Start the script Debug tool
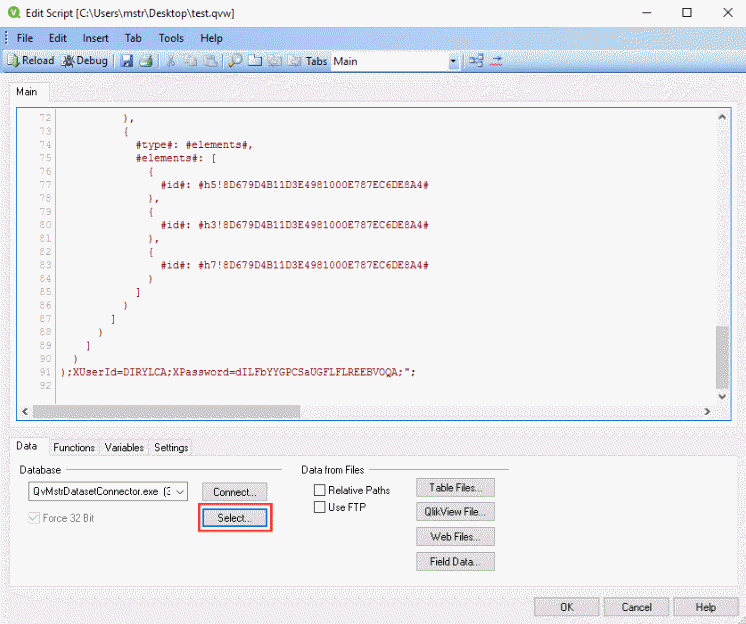 (85, 61)
